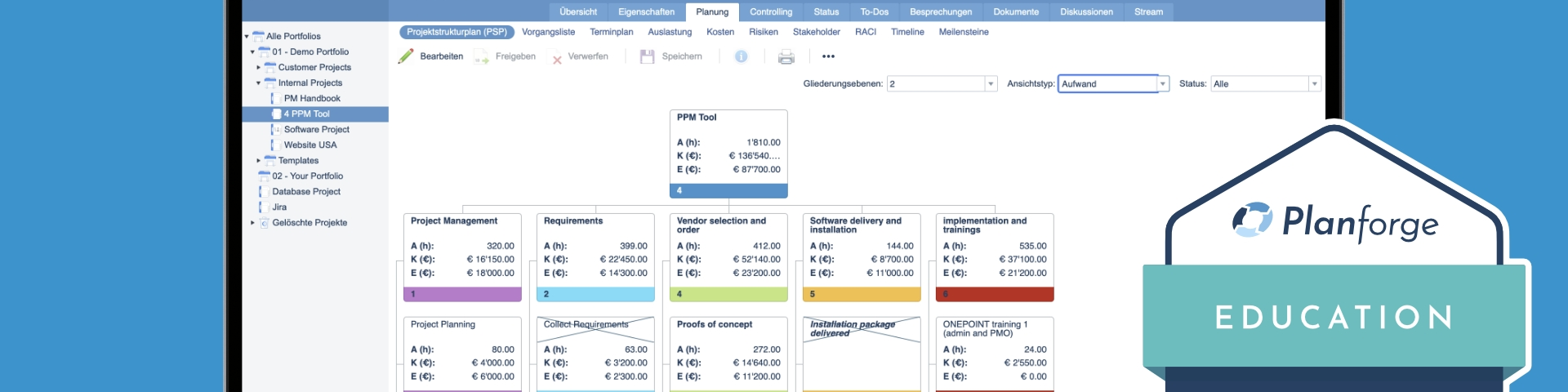Click the Proofs of concept work package
1568x392 pixels.
click(x=728, y=354)
